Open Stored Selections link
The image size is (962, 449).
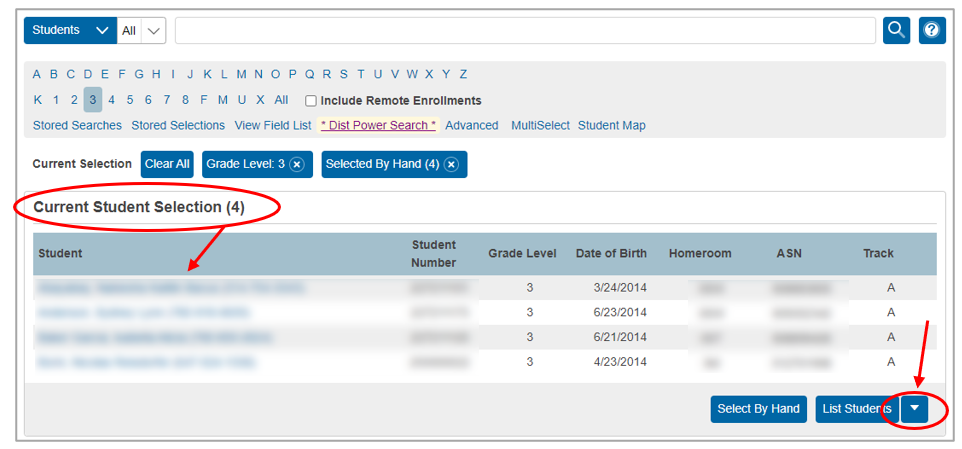click(x=178, y=126)
